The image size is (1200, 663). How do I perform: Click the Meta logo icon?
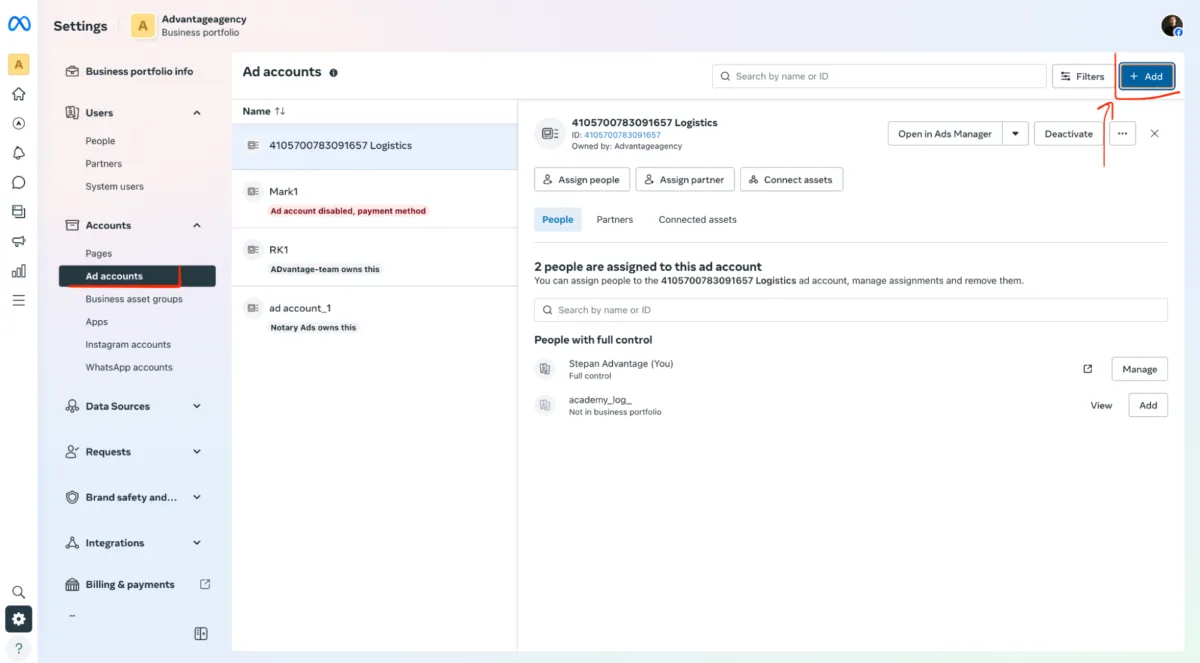(19, 25)
